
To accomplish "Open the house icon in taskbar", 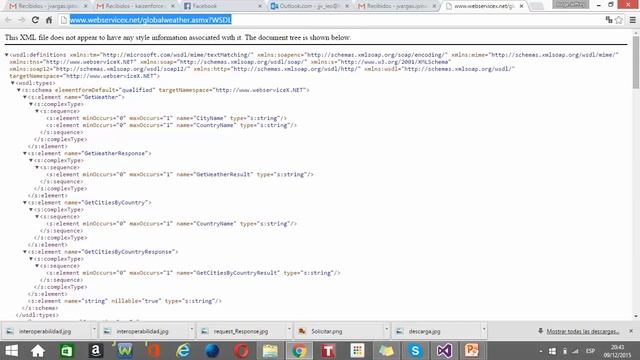I will [x=38, y=351].
